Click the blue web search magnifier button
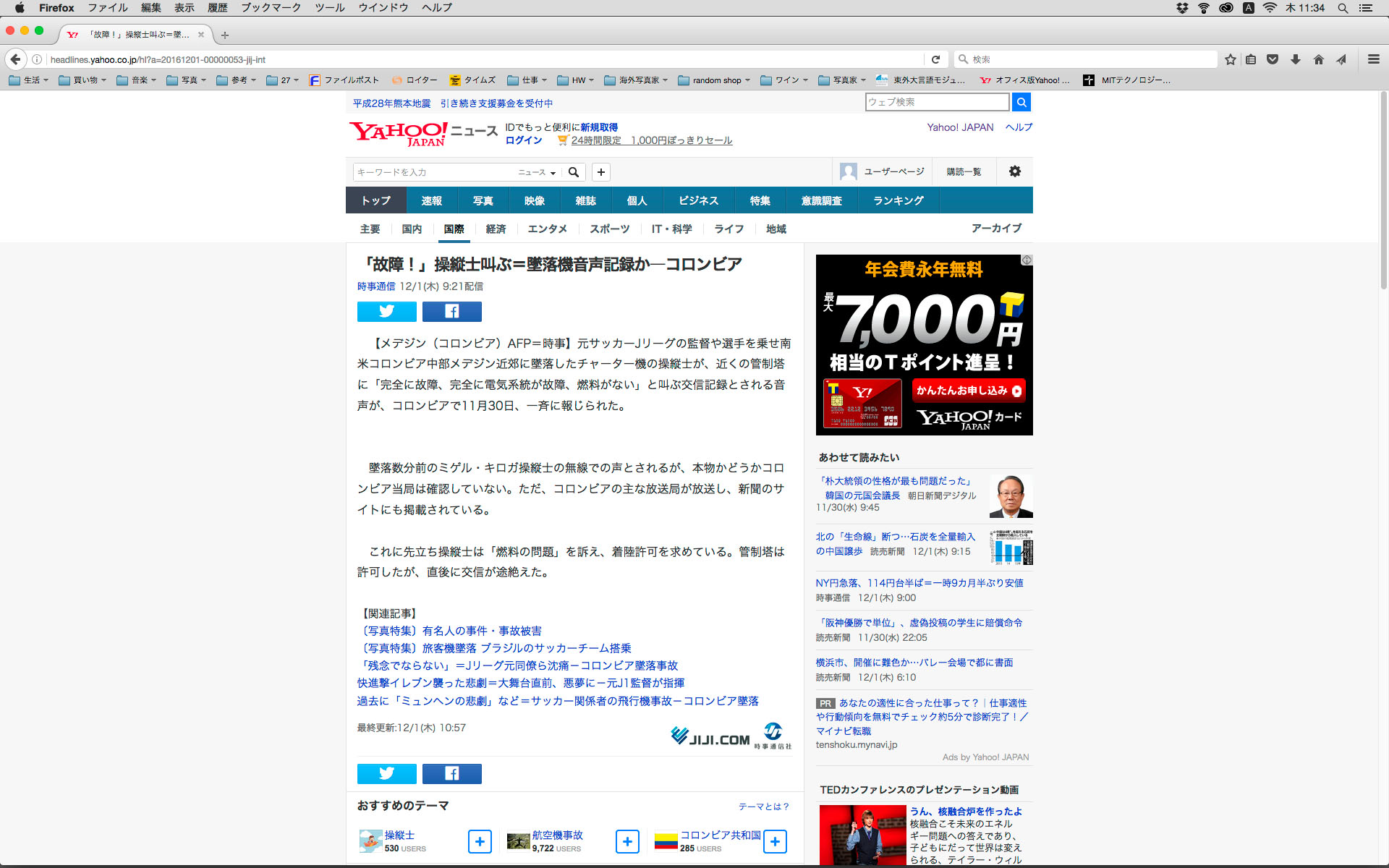Screen dimensions: 1389x868 coord(1021,102)
